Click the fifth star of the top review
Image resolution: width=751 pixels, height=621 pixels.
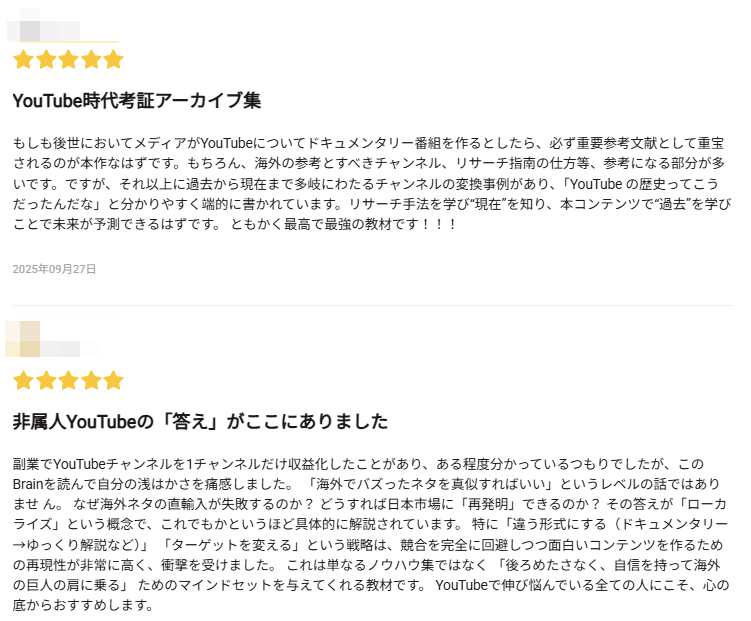coord(113,60)
